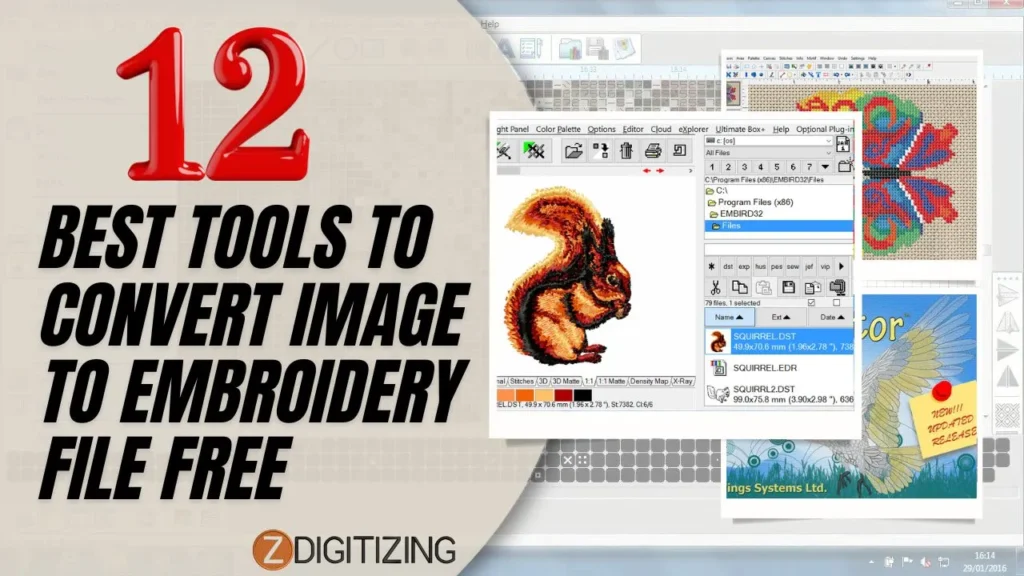The image size is (1024, 576).
Task: Click the Cut scissors icon
Action: 716,286
